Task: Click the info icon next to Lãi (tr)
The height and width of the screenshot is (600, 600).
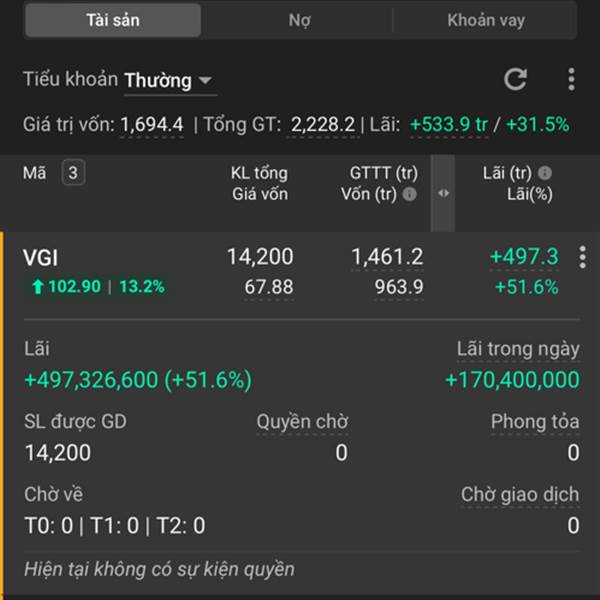Action: point(545,172)
